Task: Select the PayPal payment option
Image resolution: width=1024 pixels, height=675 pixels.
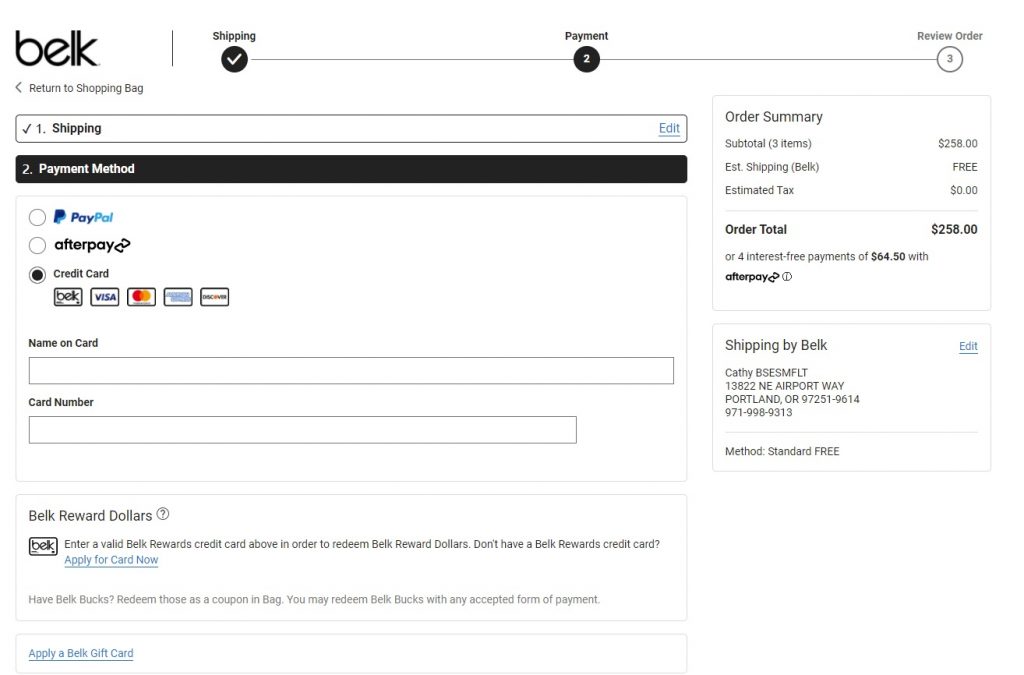Action: [37, 217]
